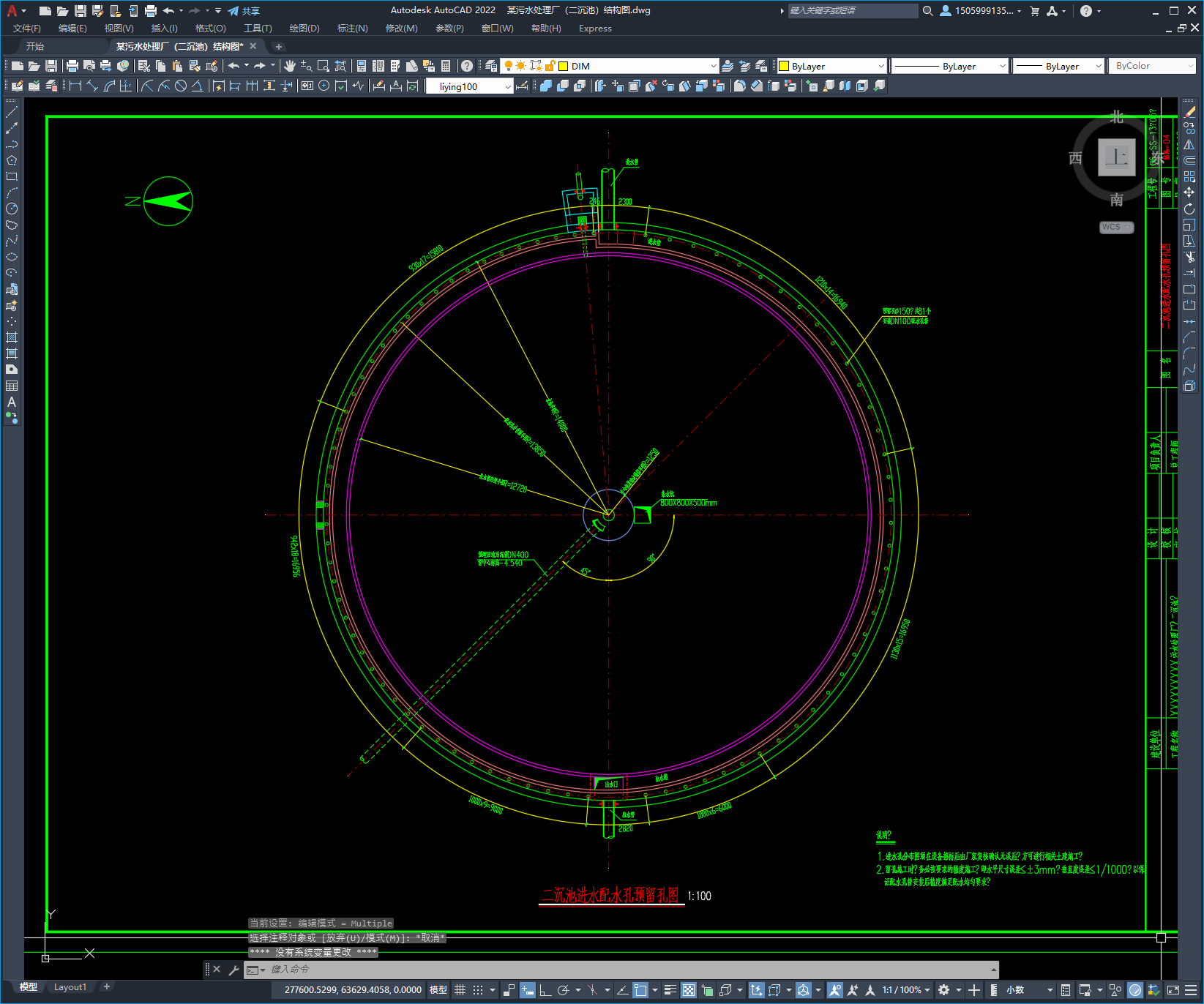Select the Multiline Text tool
The image size is (1204, 1004).
(x=12, y=402)
